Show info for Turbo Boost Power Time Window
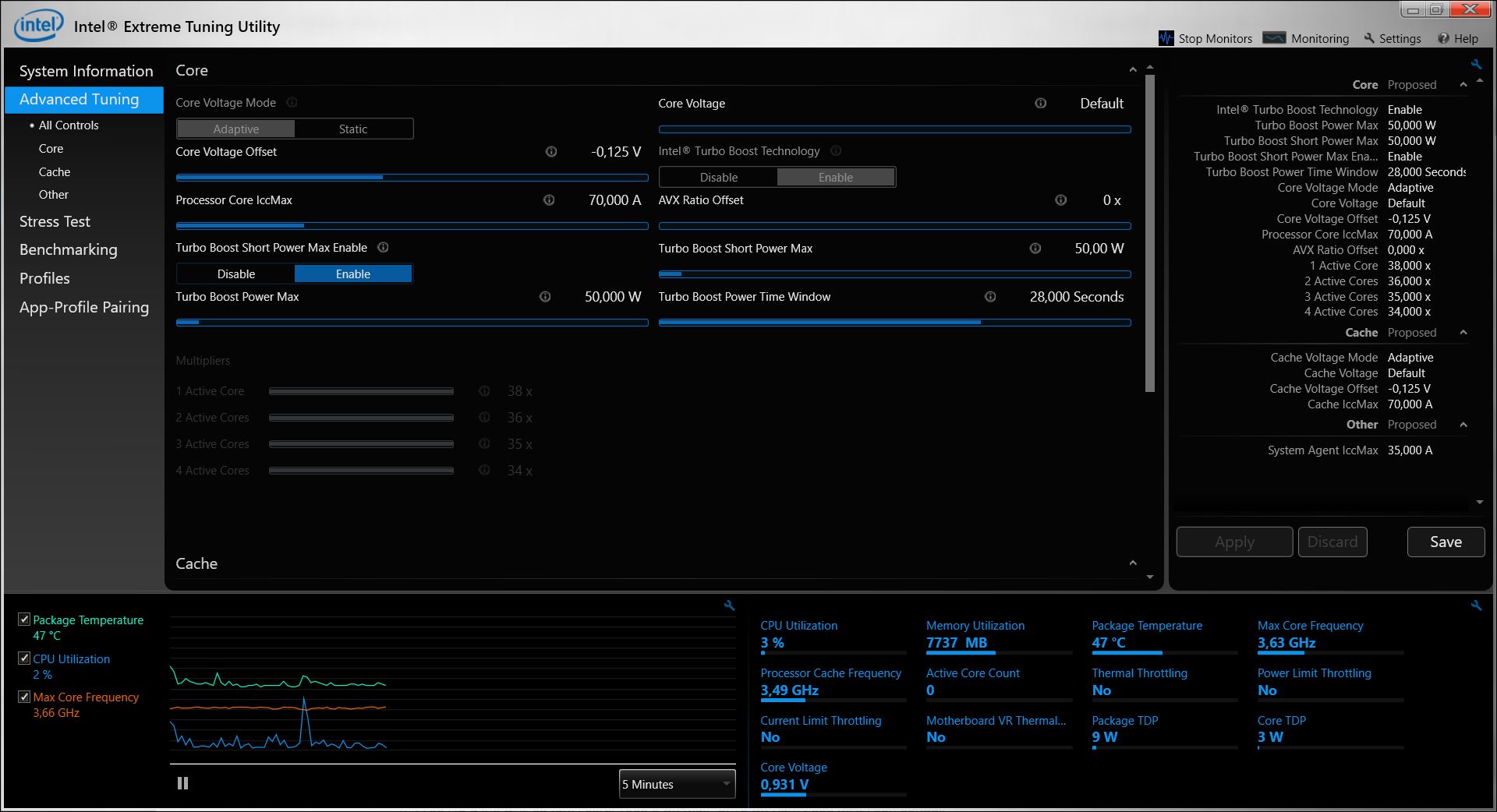 990,297
